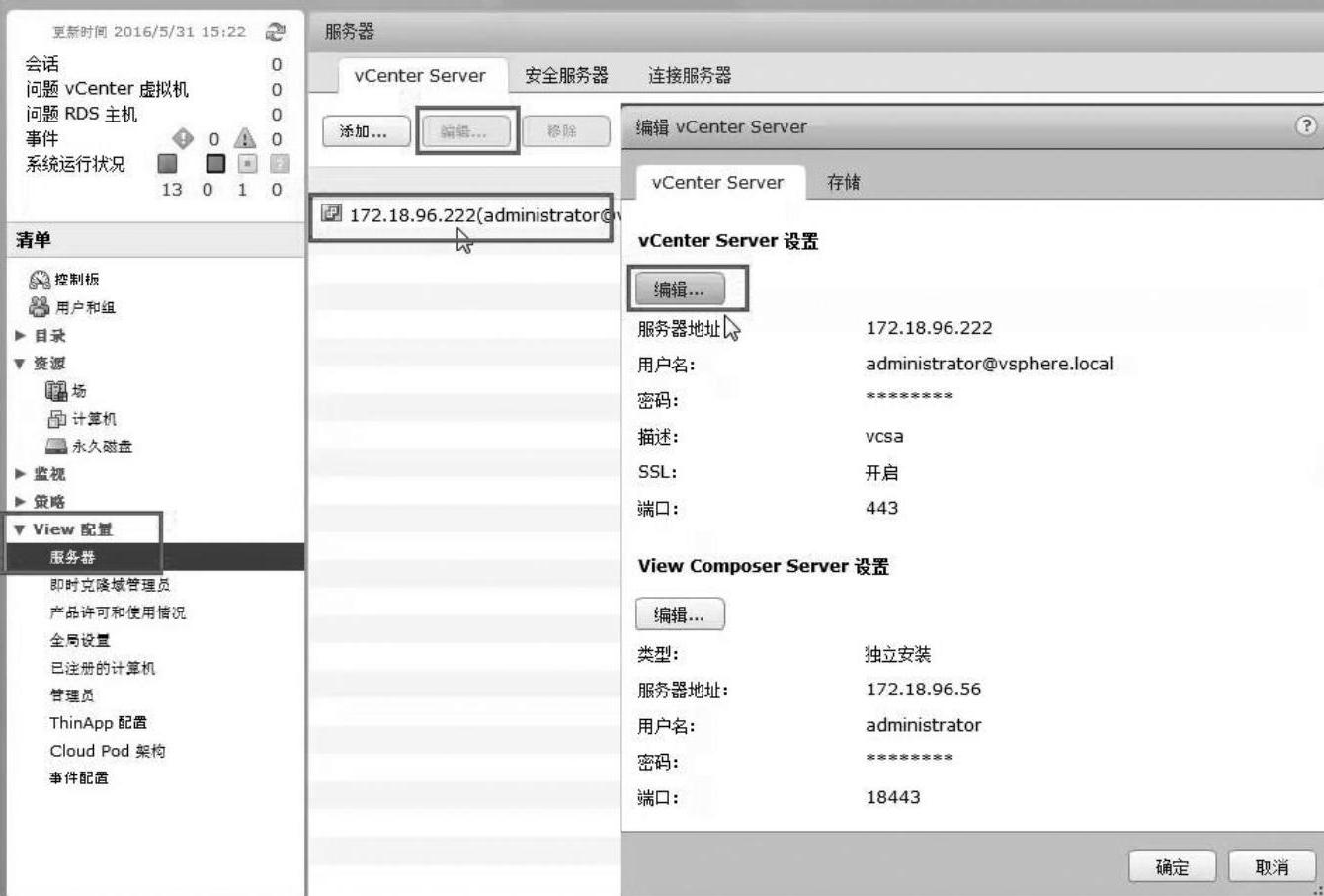Collapse the 资源 tree node
The image size is (1324, 896).
click(20, 364)
